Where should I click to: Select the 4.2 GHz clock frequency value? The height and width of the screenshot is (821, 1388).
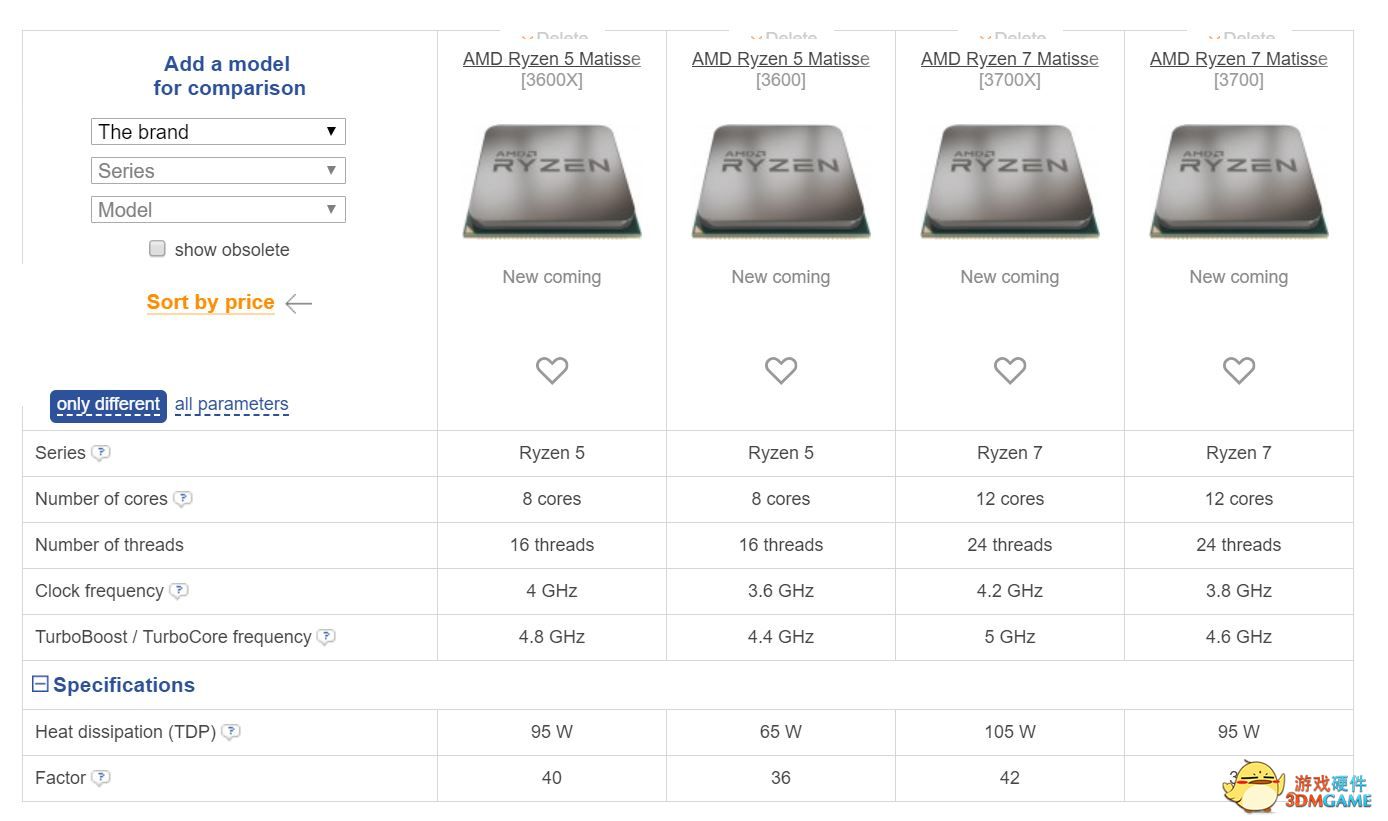click(x=1010, y=591)
